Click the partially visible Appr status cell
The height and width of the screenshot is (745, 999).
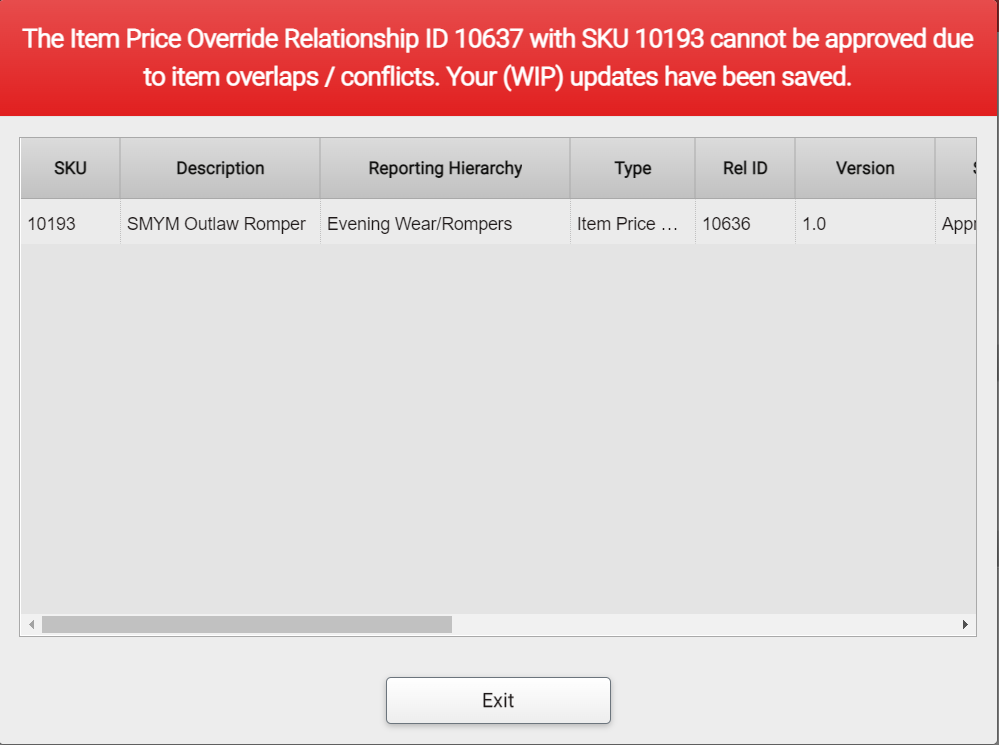(x=957, y=224)
